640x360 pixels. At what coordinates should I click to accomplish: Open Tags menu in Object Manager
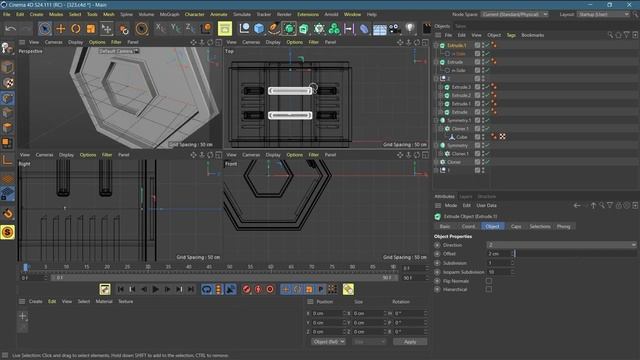click(x=511, y=35)
